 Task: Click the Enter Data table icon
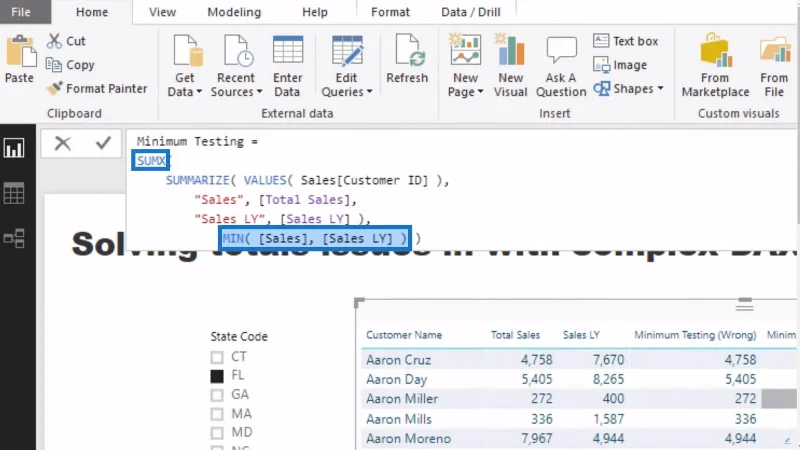(288, 50)
